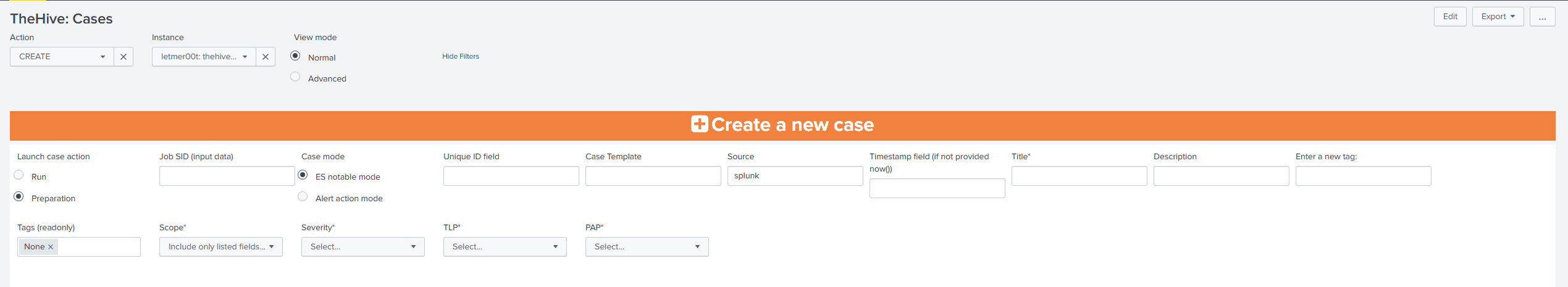Click Hide Filters link
1568x287 pixels.
click(x=460, y=56)
